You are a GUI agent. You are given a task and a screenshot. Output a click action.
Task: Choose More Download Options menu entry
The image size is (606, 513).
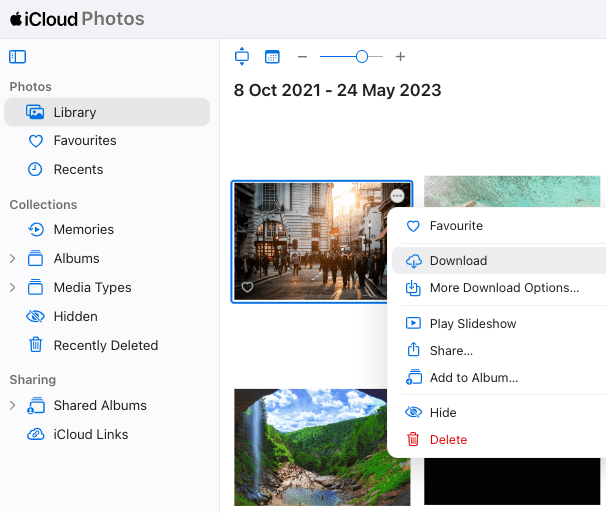(504, 288)
